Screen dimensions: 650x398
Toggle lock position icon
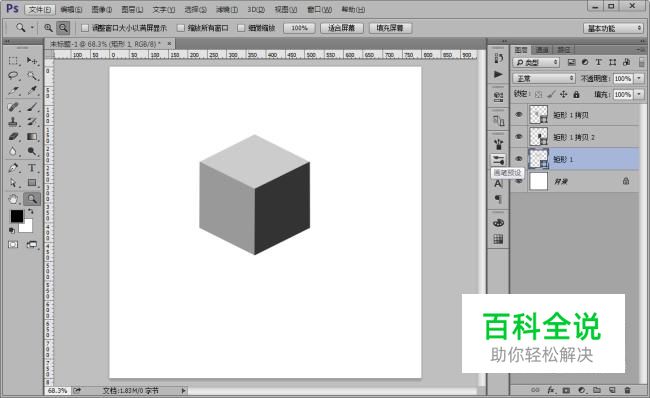(563, 95)
